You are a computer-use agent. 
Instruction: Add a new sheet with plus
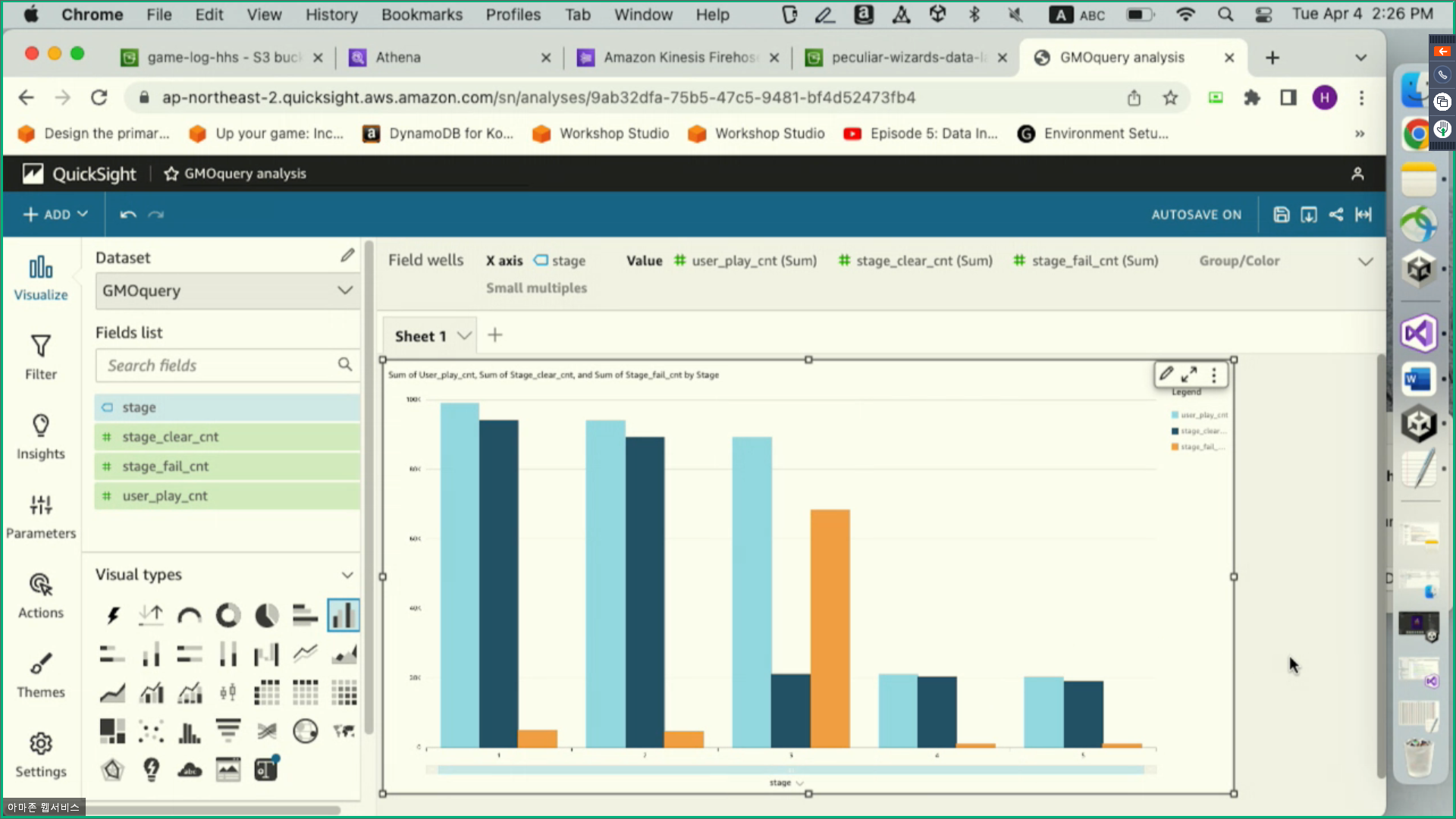pos(495,335)
